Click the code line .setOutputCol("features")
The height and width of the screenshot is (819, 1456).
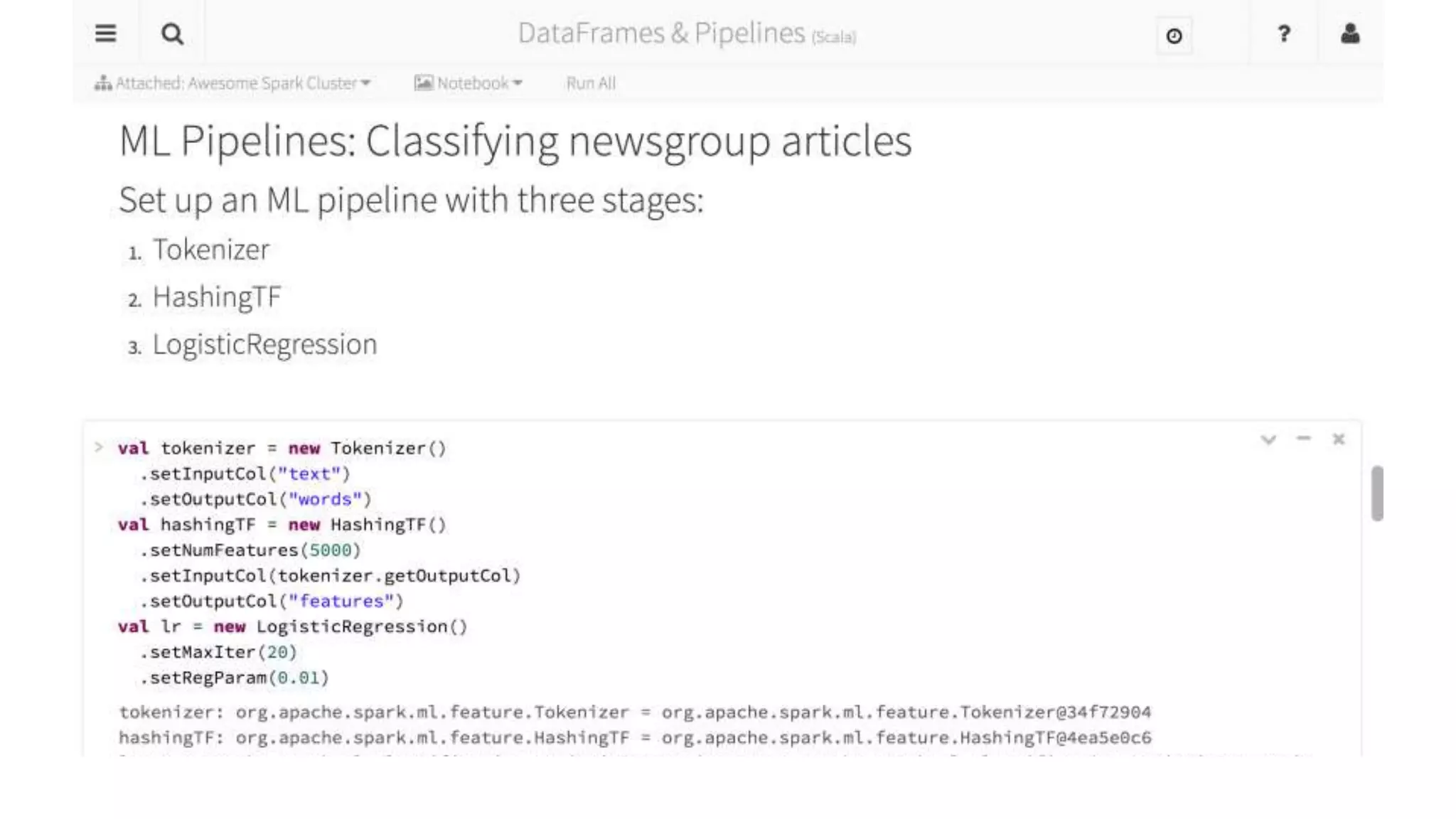click(272, 601)
